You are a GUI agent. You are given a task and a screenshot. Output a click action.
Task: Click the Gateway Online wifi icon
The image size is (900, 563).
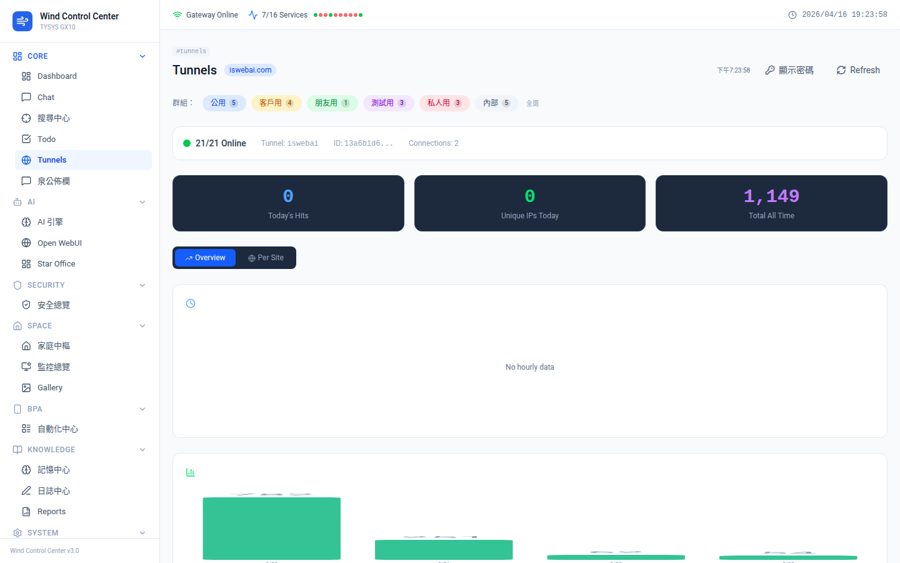177,15
